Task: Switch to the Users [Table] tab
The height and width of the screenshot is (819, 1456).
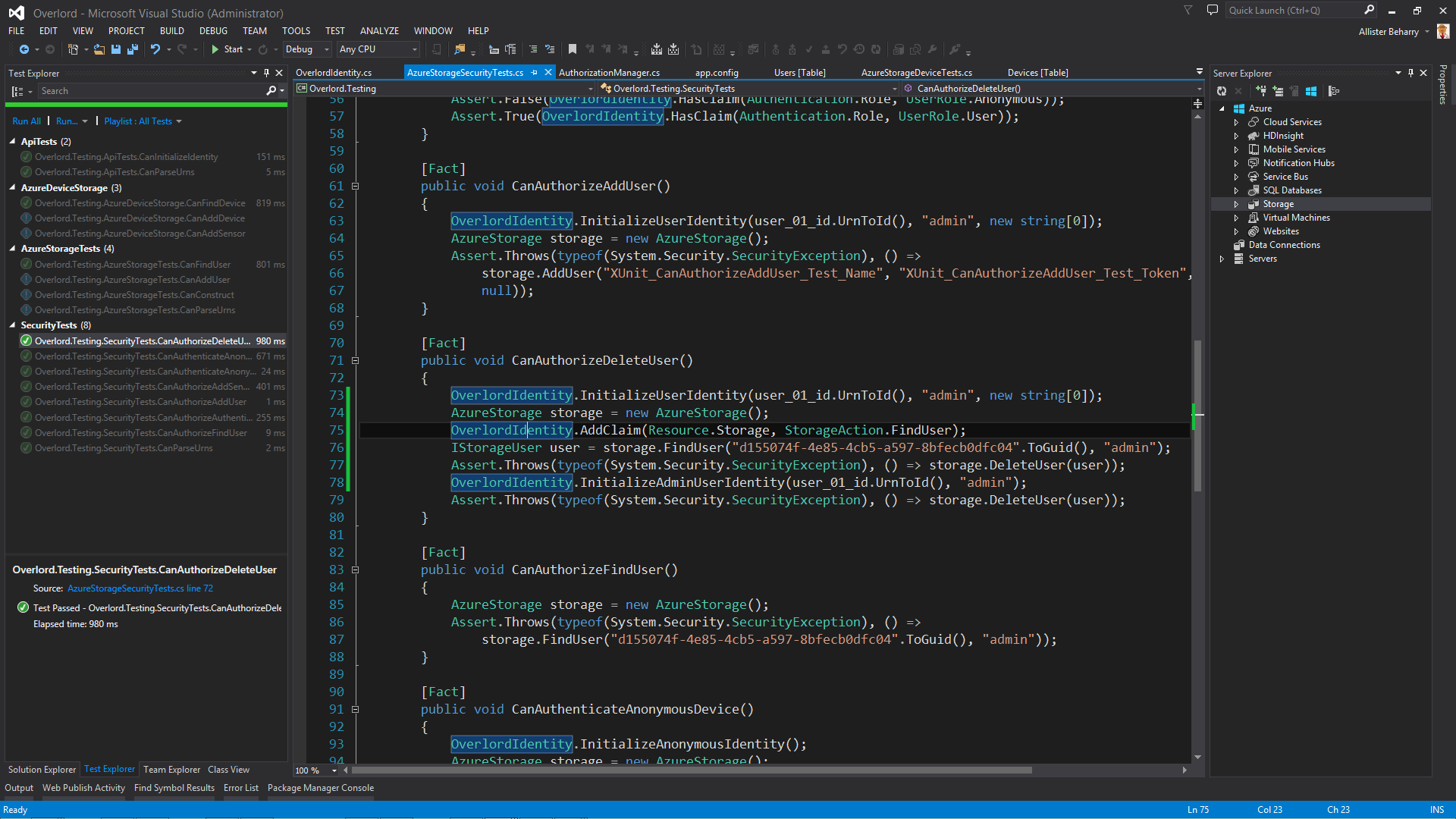Action: pos(799,73)
